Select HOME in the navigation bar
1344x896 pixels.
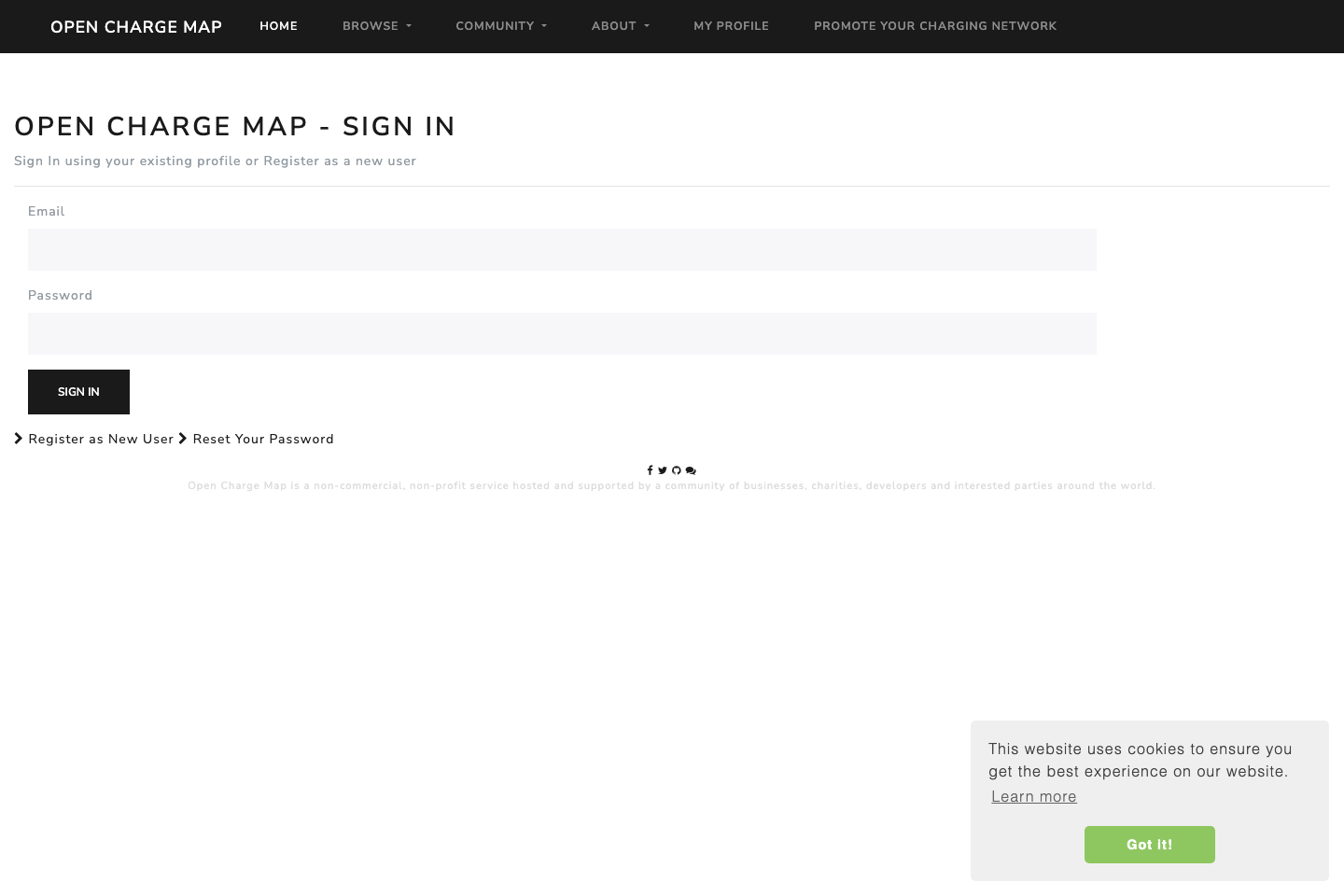(278, 26)
